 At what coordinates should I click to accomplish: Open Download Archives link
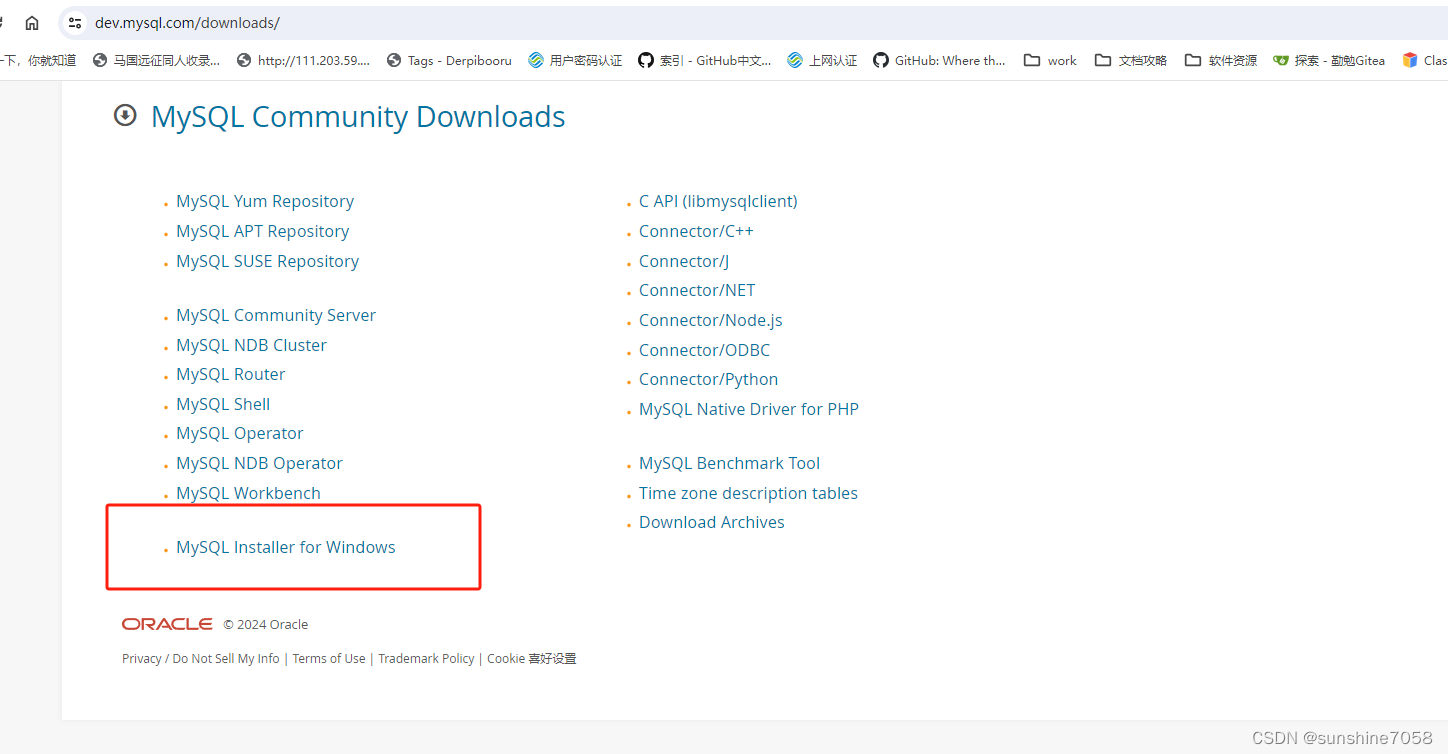(712, 522)
